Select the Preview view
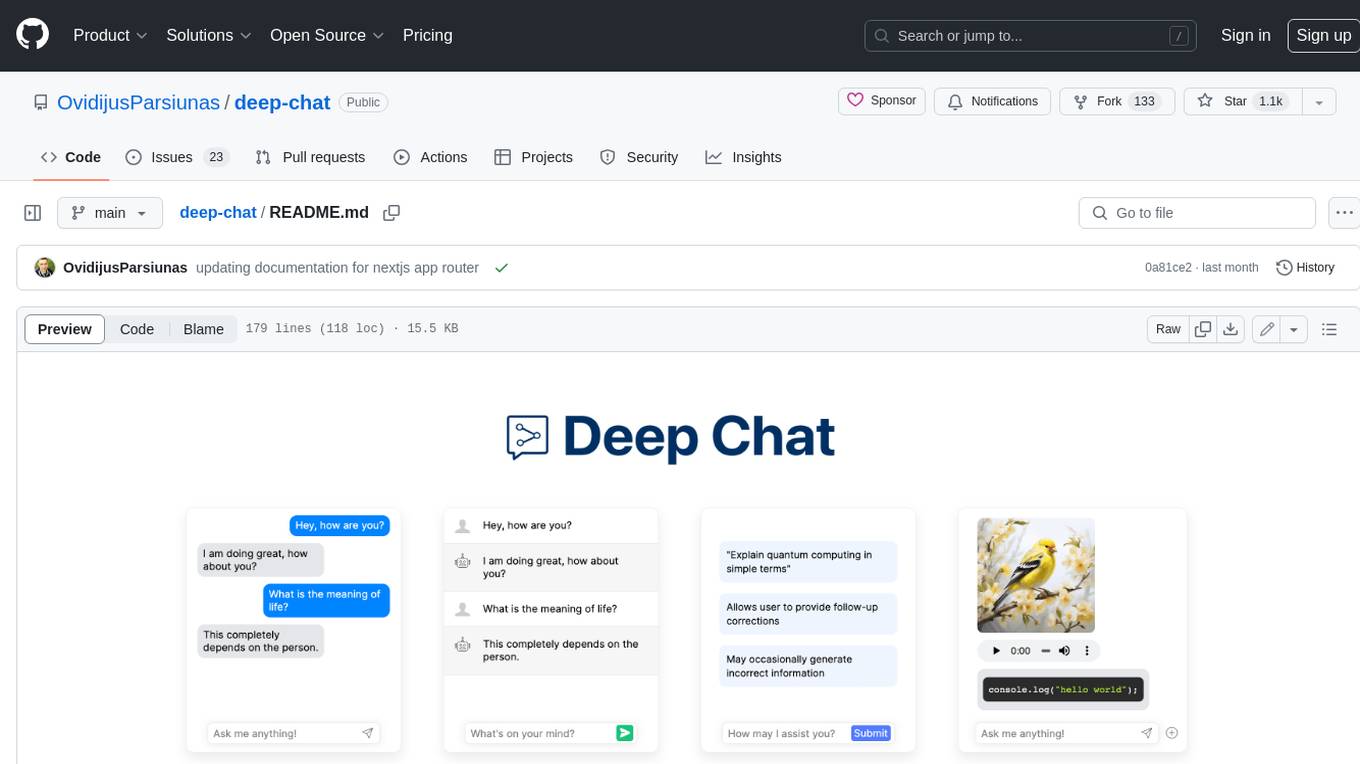This screenshot has width=1360, height=764. (65, 329)
